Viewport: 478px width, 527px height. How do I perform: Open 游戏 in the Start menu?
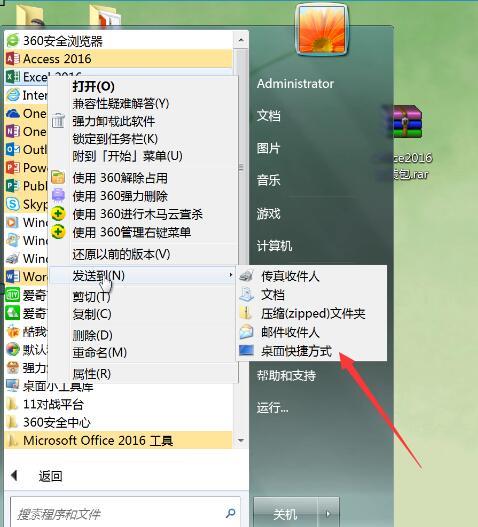click(x=268, y=213)
